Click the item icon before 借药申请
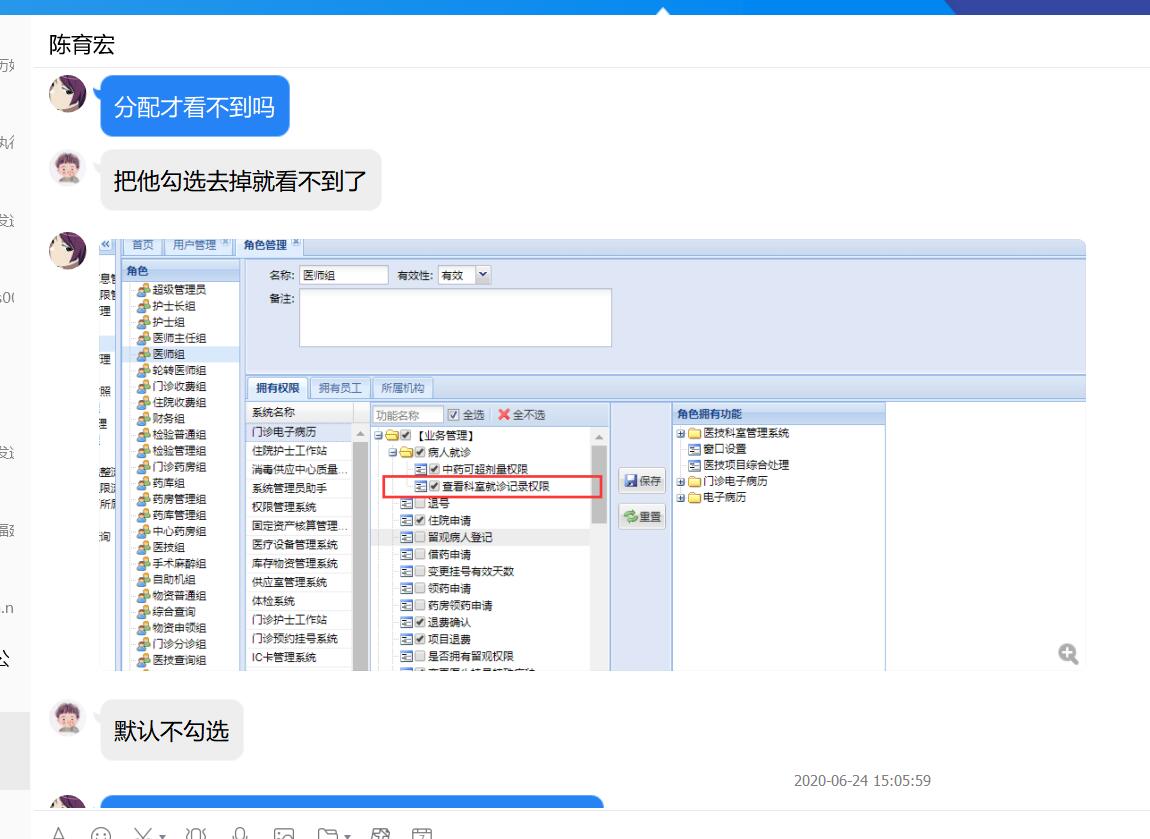1150x839 pixels. tap(406, 554)
